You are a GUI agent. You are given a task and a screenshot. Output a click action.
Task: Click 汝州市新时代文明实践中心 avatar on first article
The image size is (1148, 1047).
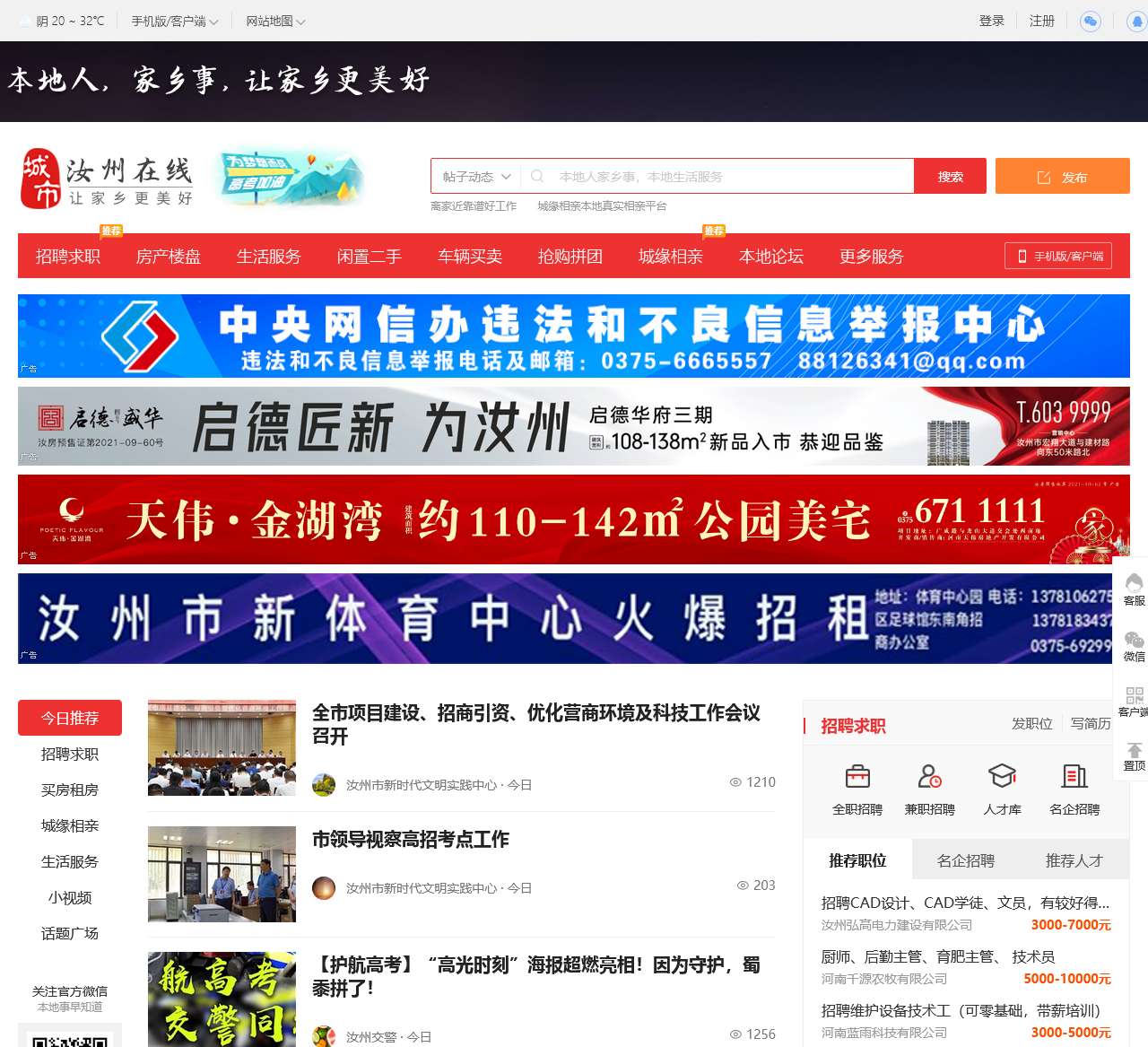tap(324, 785)
